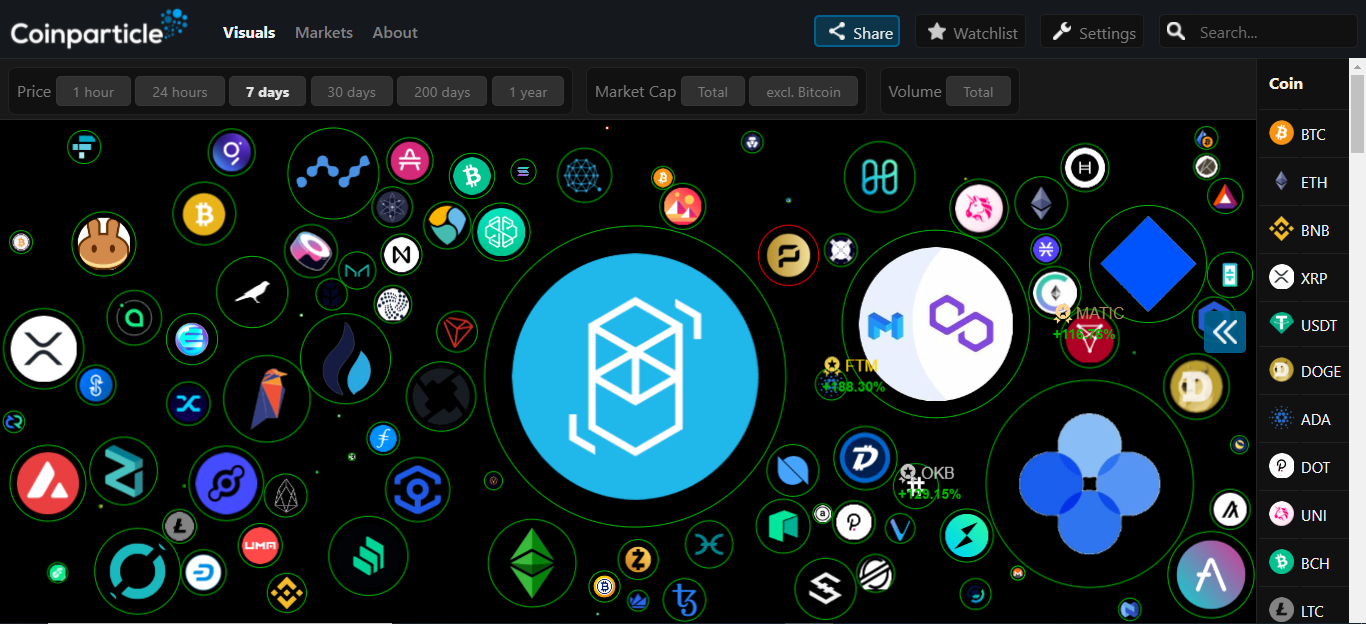Screen dimensions: 1366x624
Task: Show Market Cap excl. Bitcoin
Action: pyautogui.click(x=804, y=92)
